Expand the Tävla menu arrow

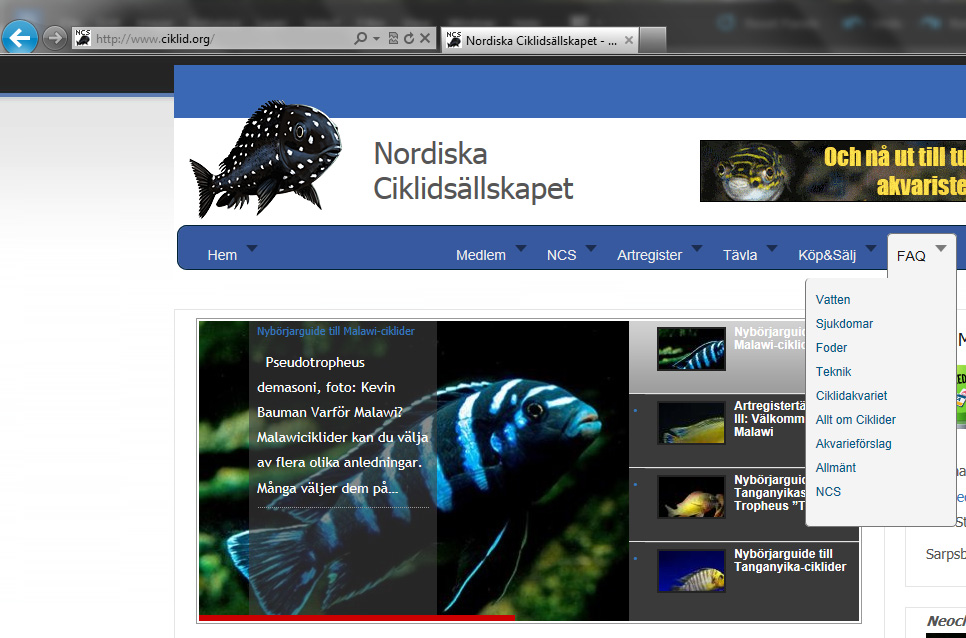tap(772, 248)
